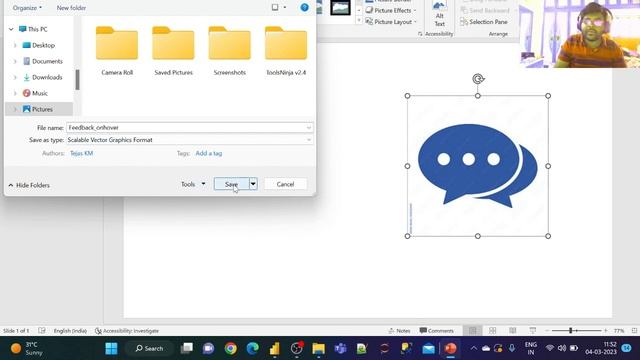The width and height of the screenshot is (640, 360).
Task: Click the rotation handle above the picture
Action: pos(478,79)
